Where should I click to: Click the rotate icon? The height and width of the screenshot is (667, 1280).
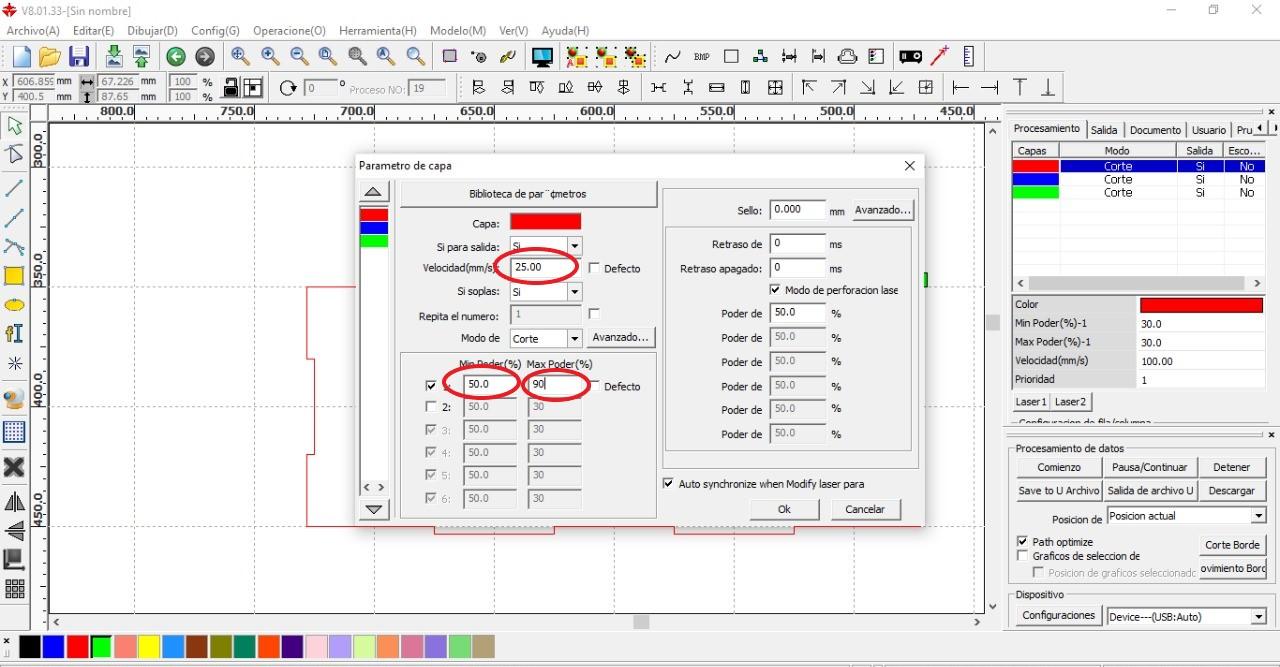288,88
